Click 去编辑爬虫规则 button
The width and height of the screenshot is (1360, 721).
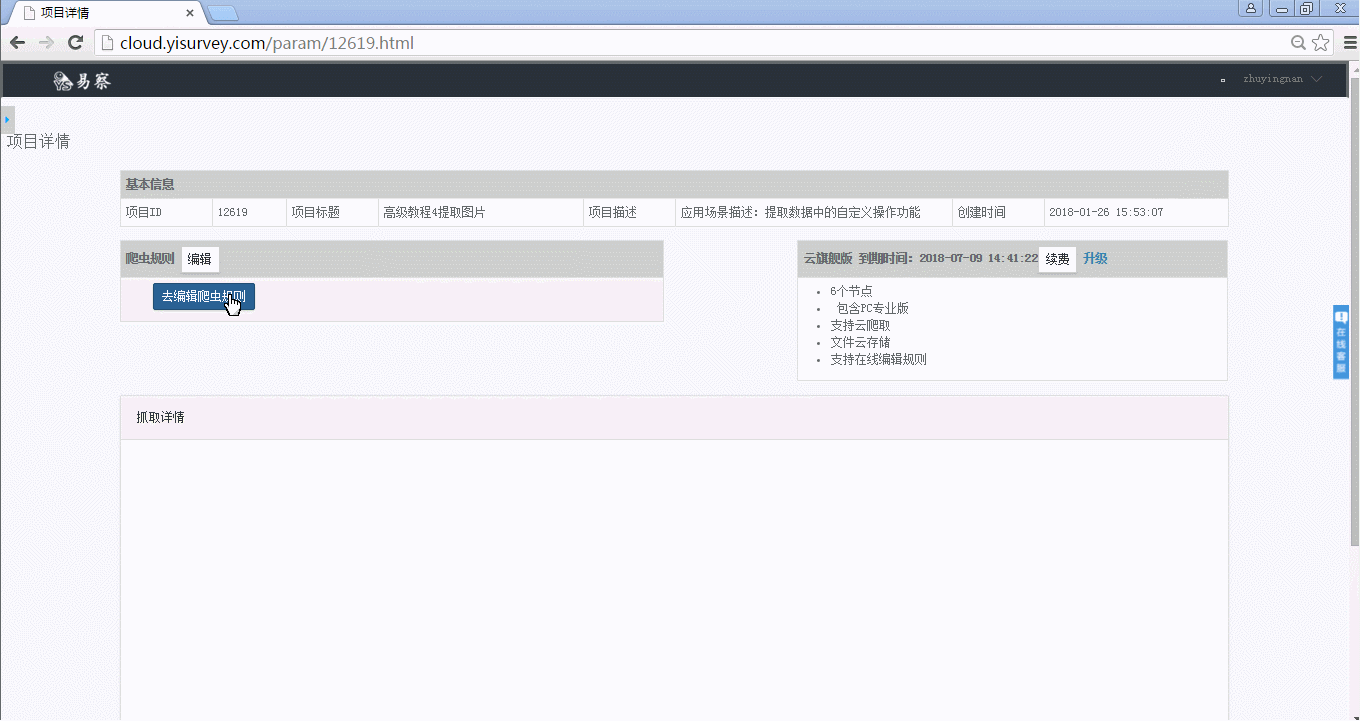(x=203, y=297)
